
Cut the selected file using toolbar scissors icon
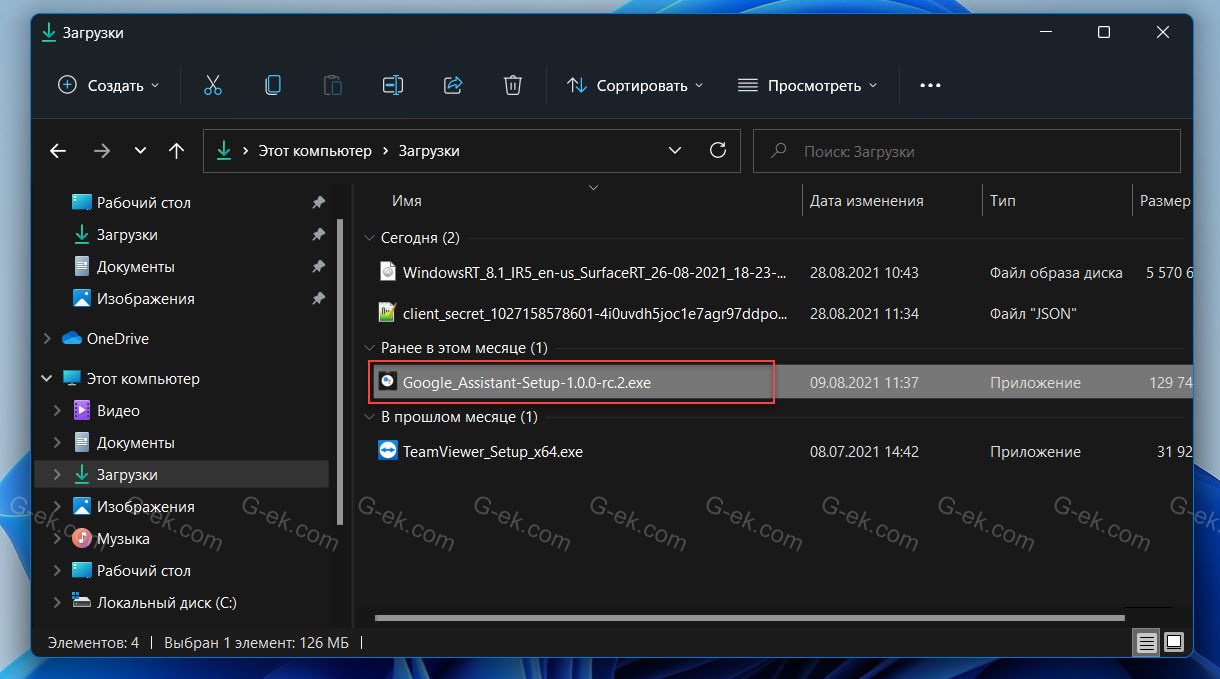[212, 85]
